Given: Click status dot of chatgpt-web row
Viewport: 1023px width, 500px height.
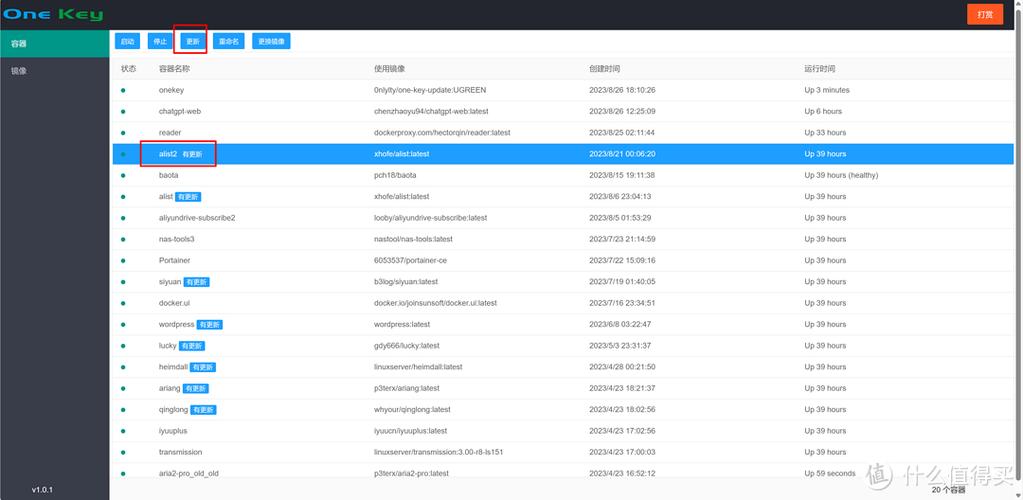Looking at the screenshot, I should coord(123,112).
